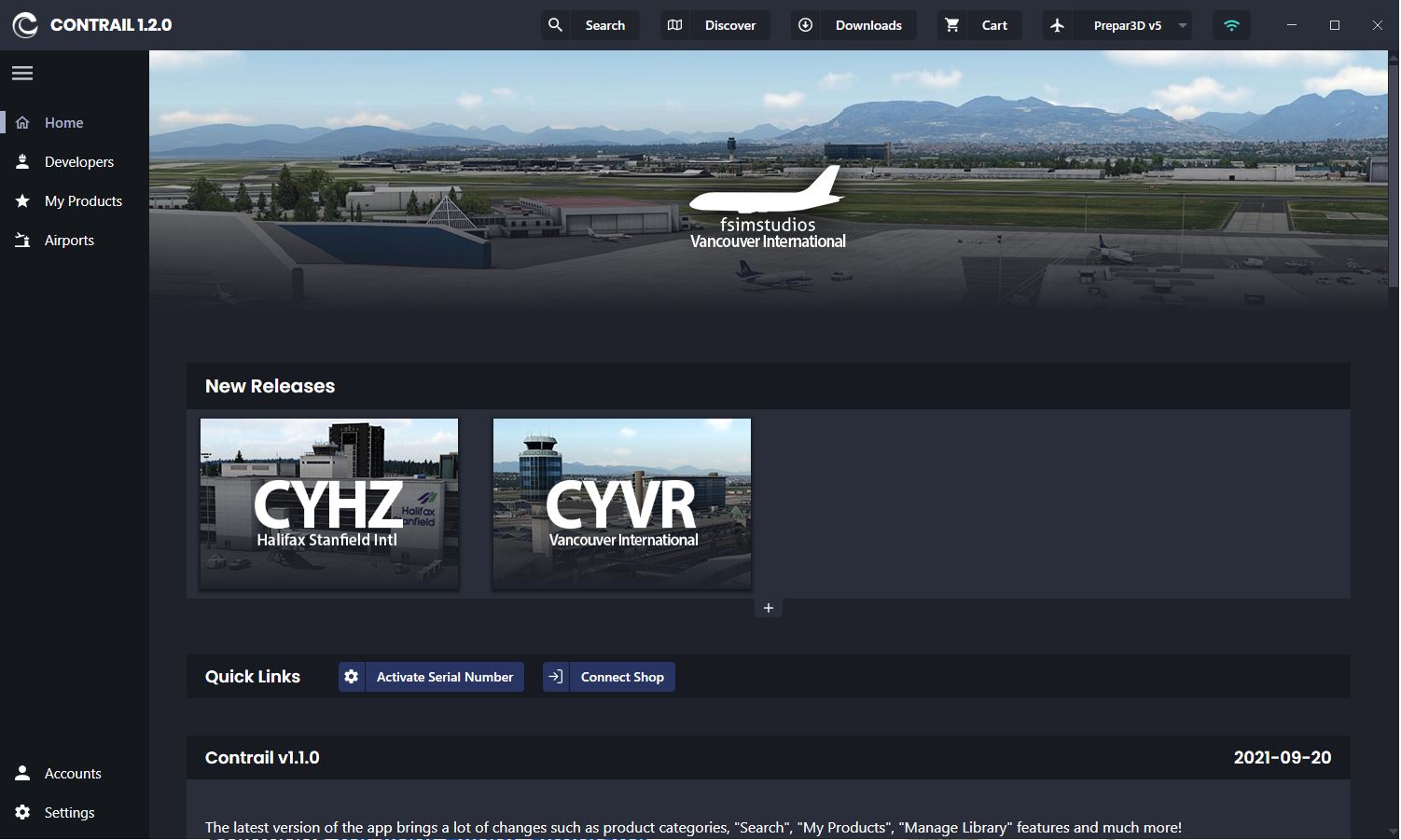Check the network connection status icon

[1230, 25]
